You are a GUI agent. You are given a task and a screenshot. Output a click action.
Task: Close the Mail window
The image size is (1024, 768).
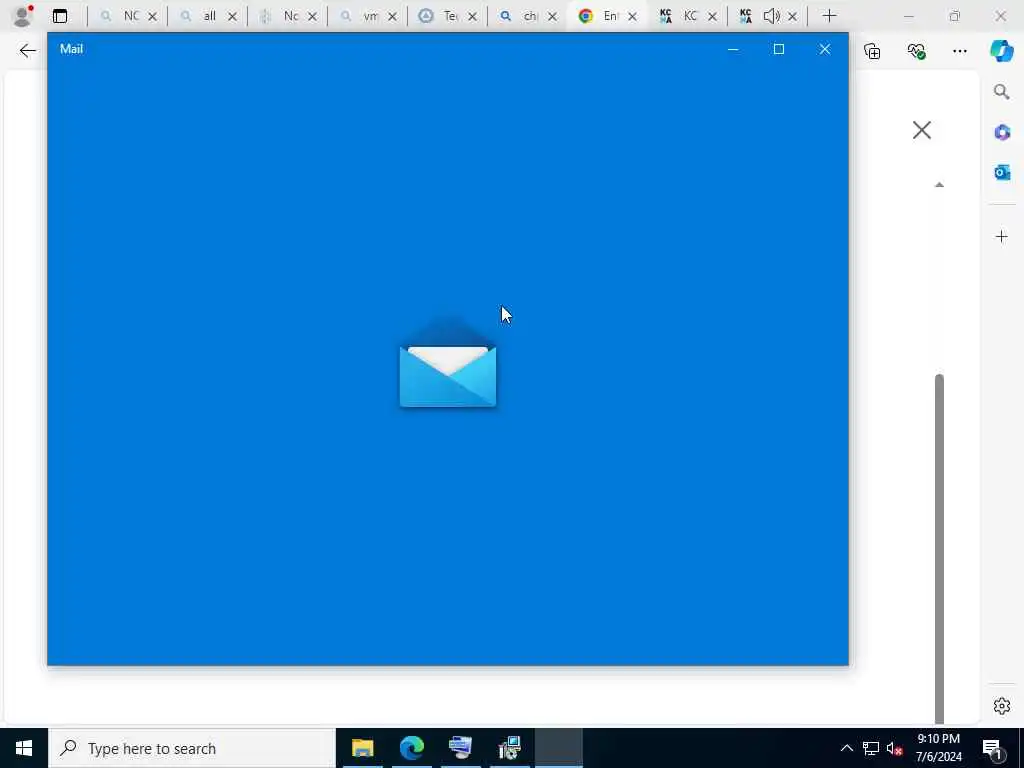tap(825, 49)
